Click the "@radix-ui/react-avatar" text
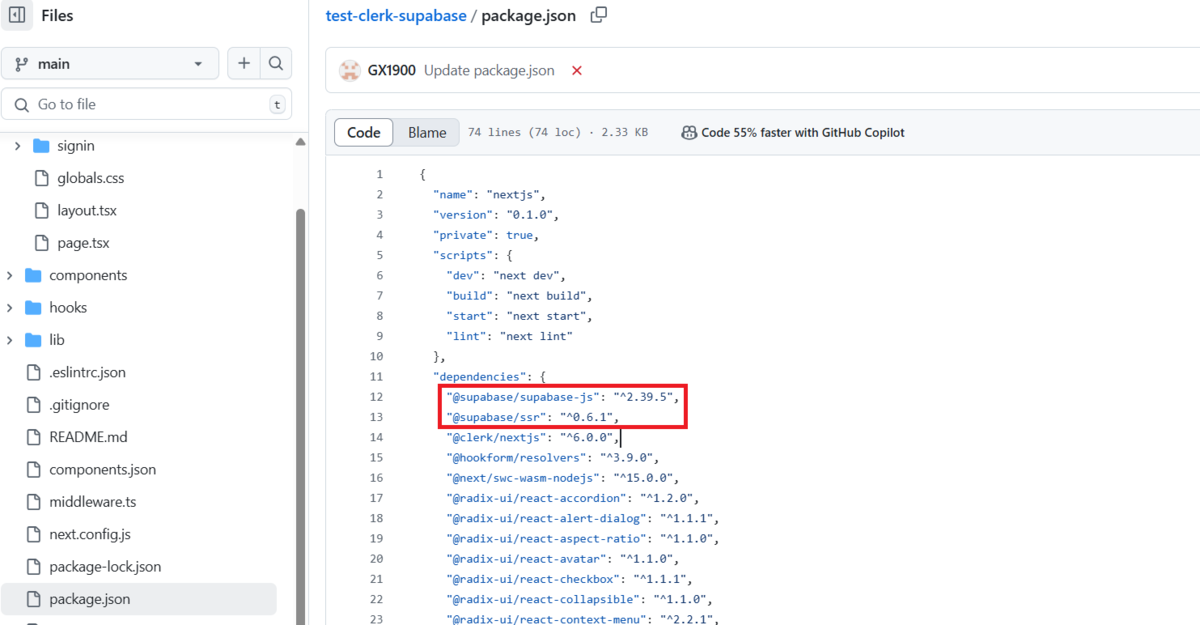Viewport: 1200px width, 625px height. [525, 558]
